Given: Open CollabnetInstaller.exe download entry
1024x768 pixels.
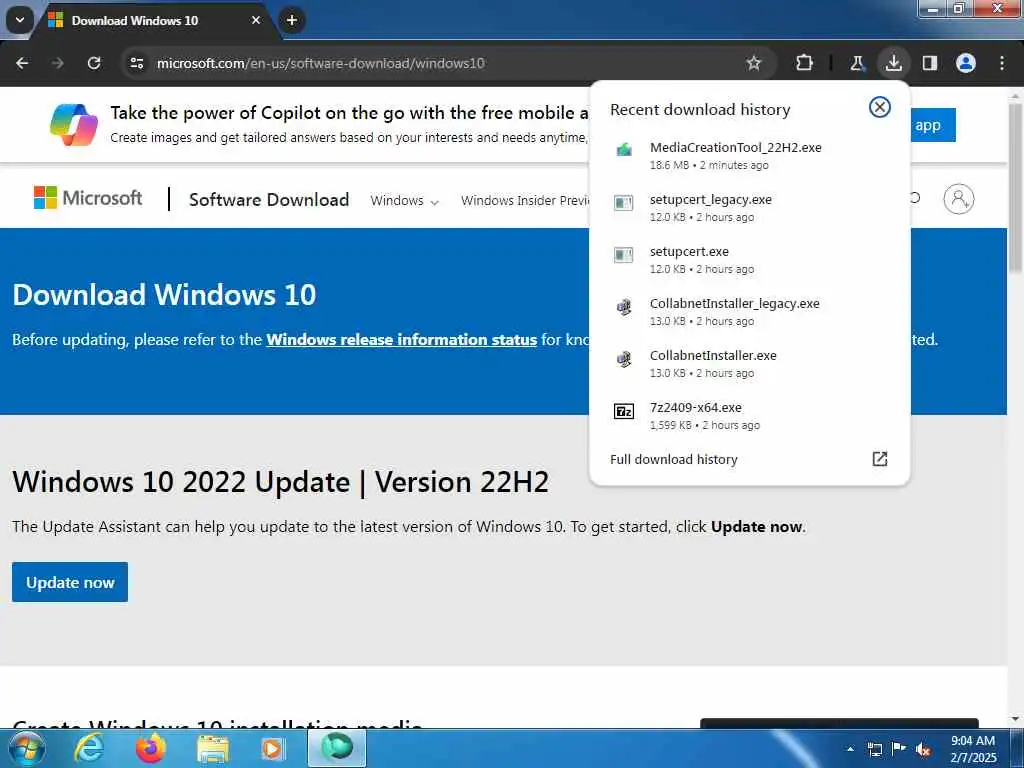Looking at the screenshot, I should pos(749,364).
